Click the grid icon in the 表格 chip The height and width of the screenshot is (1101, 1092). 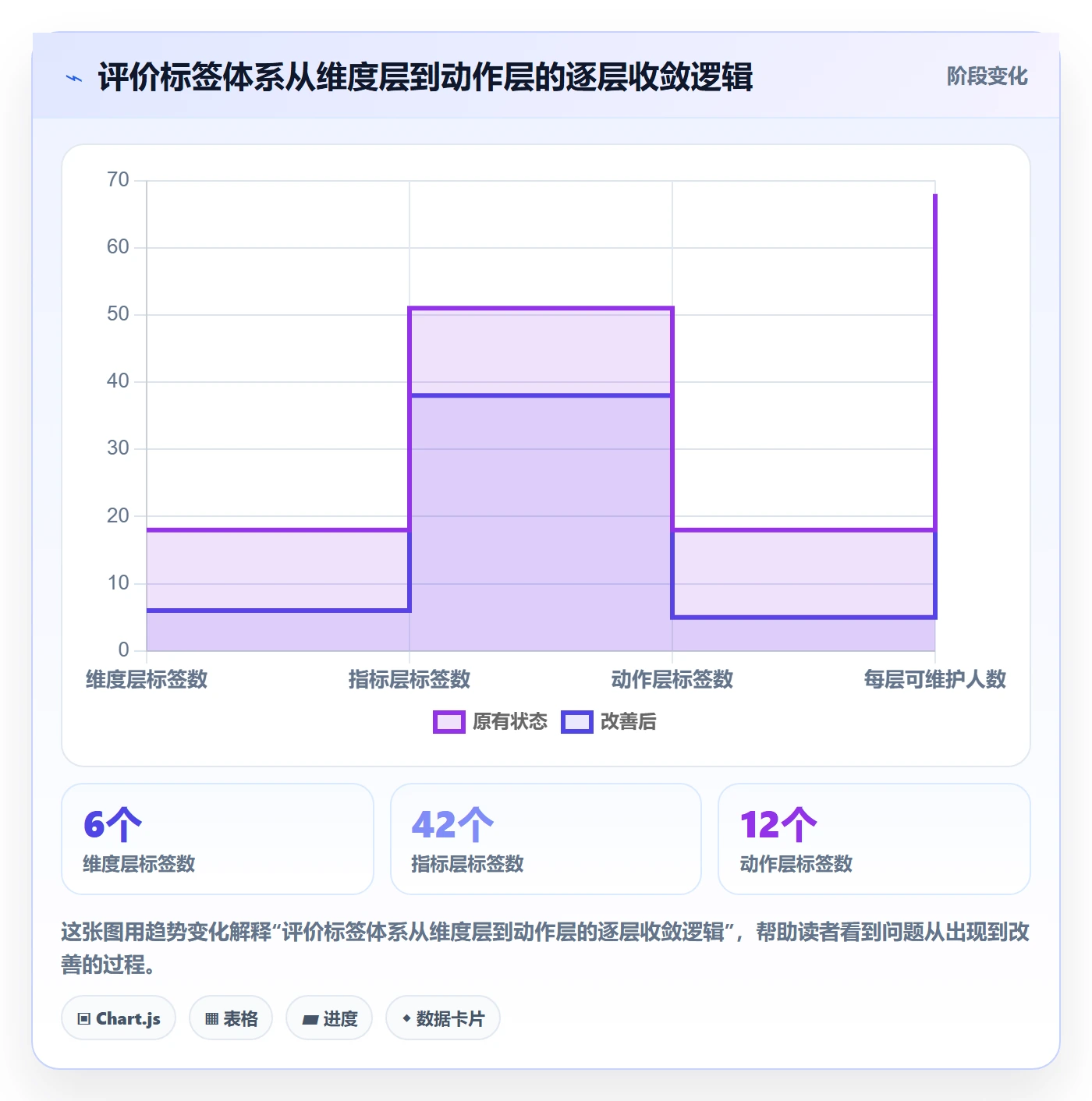(211, 1018)
